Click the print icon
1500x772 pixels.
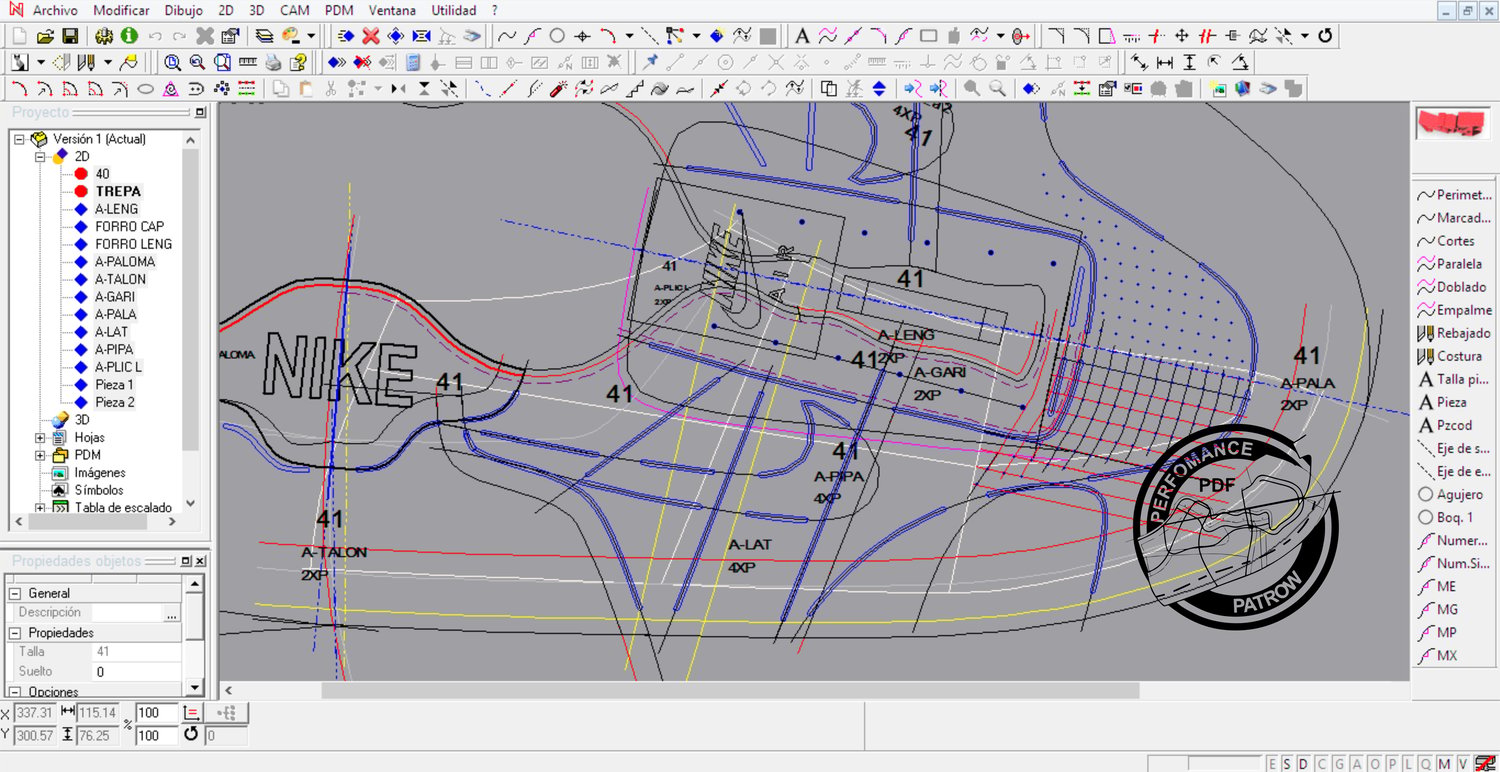(x=273, y=62)
